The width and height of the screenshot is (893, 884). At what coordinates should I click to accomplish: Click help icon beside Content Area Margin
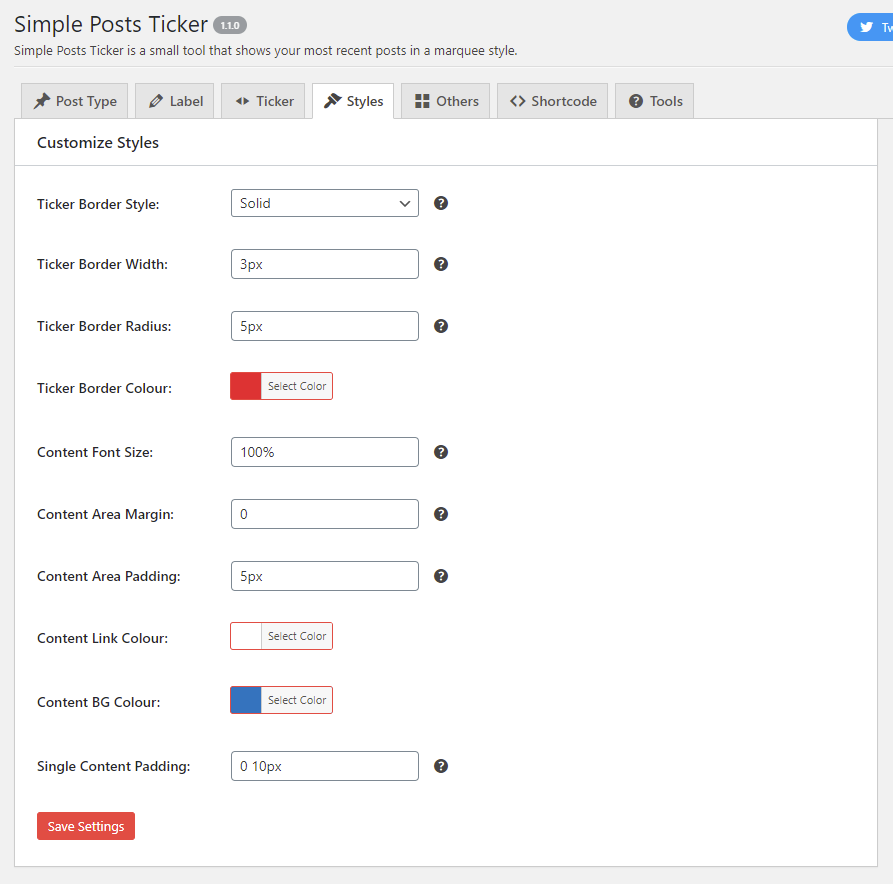click(x=441, y=514)
